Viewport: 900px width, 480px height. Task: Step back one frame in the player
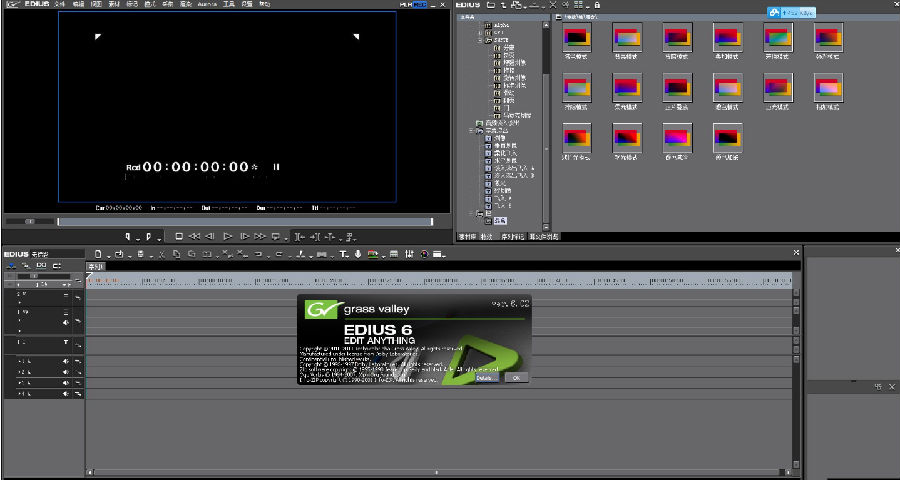coord(210,236)
